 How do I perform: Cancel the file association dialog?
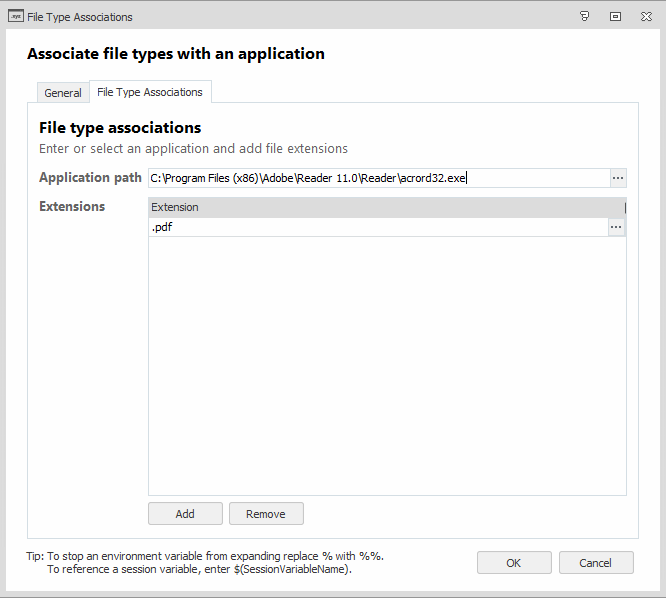(596, 563)
